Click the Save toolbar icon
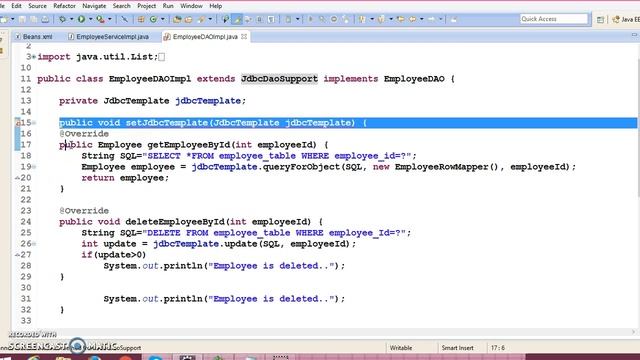The width and height of the screenshot is (640, 360). (x=22, y=19)
